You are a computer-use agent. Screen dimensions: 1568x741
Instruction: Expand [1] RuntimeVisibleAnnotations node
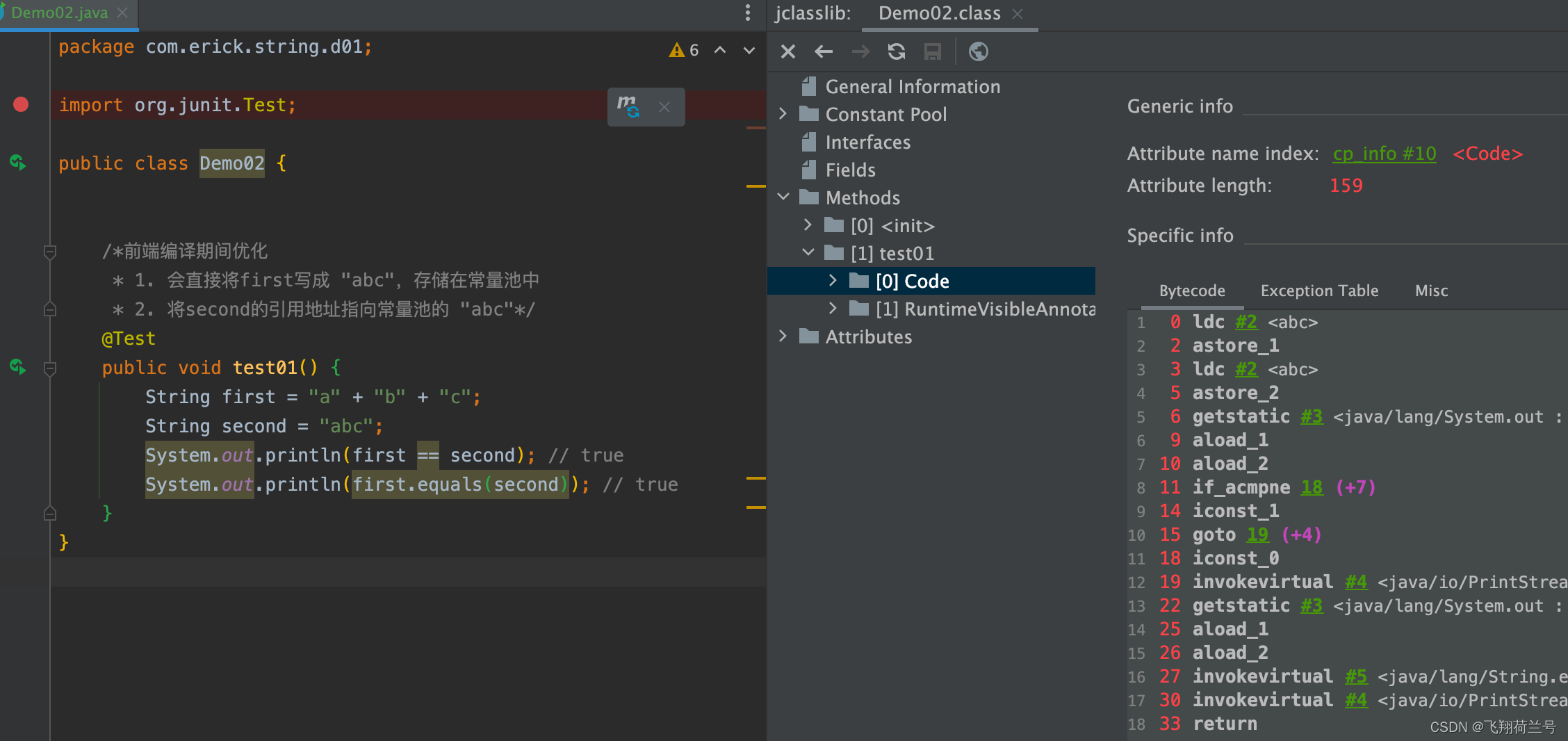click(x=833, y=308)
